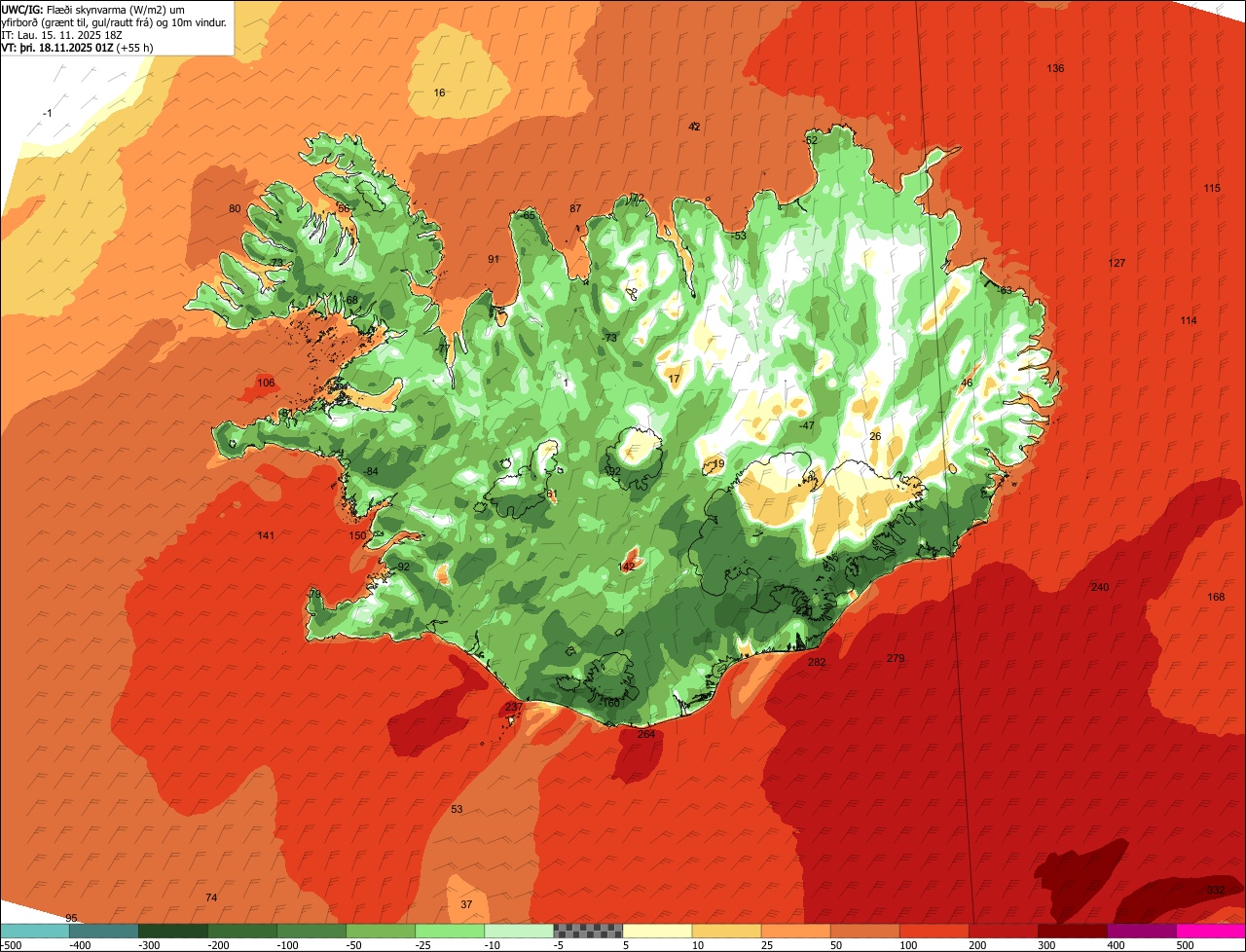Click the map value '136'

click(x=1055, y=68)
